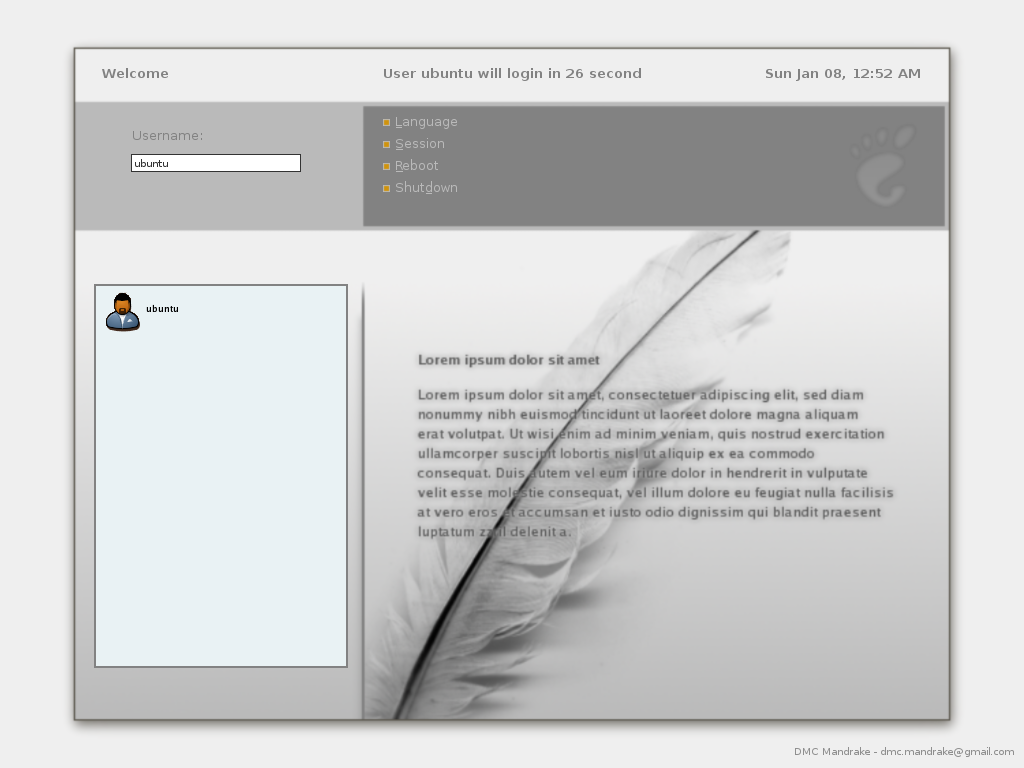Choose the Shutdown option
Viewport: 1024px width, 768px height.
(x=427, y=188)
